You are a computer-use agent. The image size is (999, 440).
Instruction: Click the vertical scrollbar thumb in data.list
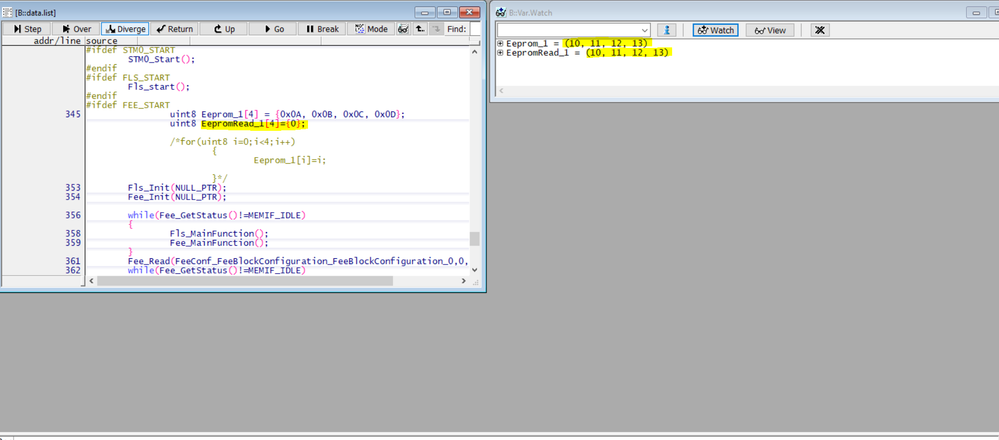tap(475, 239)
